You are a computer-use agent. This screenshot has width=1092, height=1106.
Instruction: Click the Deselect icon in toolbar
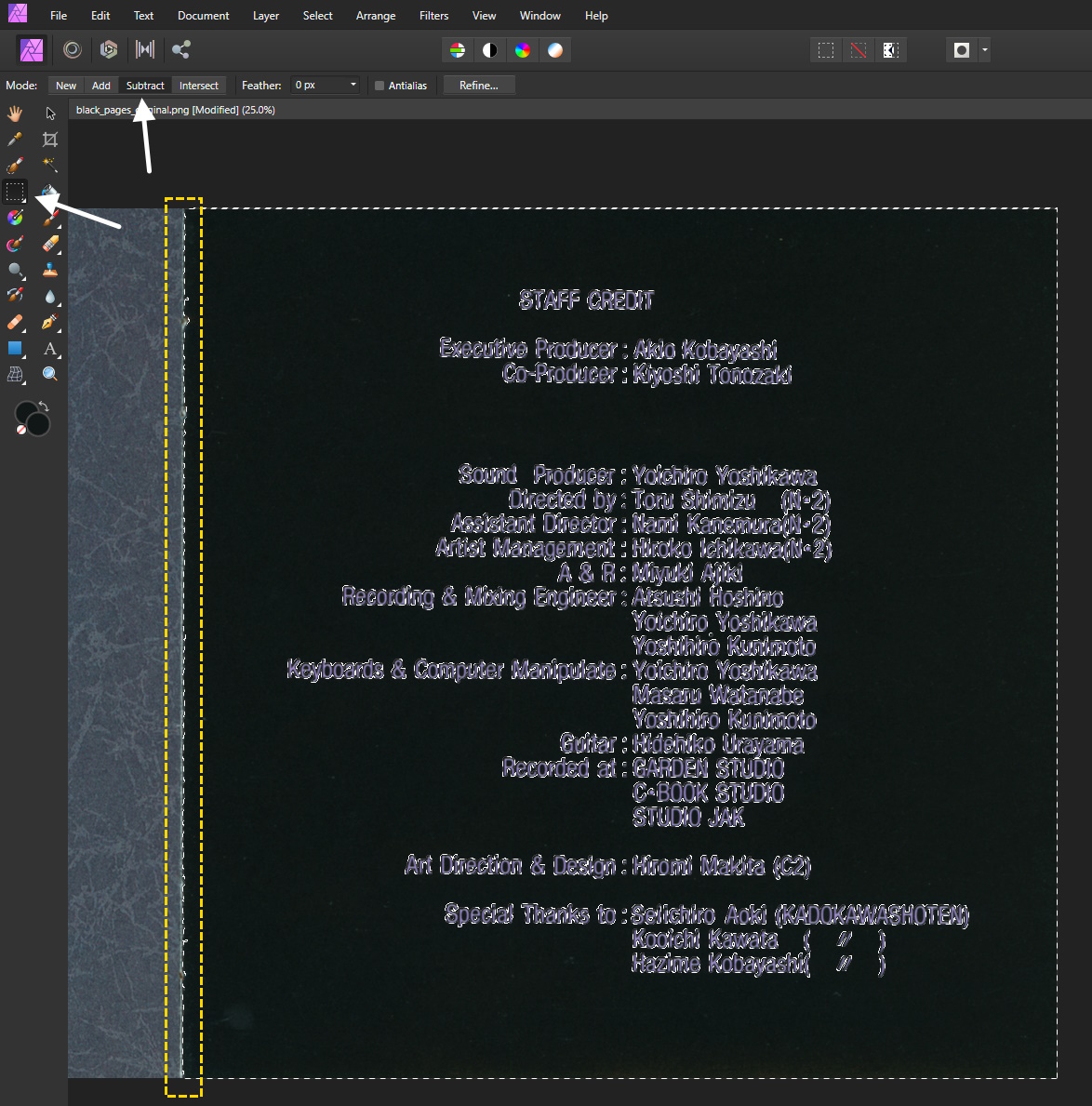[858, 50]
